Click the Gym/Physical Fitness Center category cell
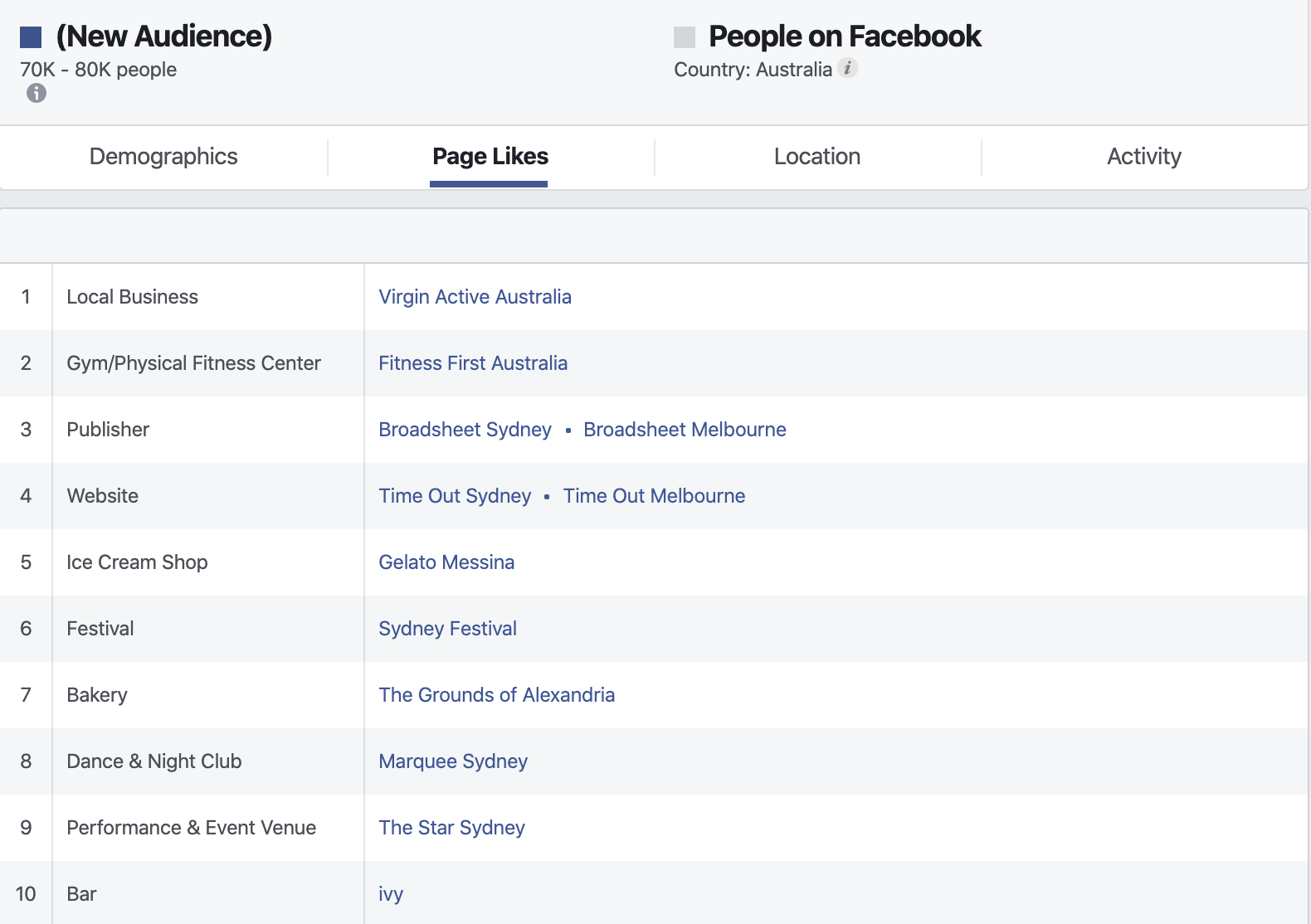The image size is (1311, 924). pos(208,363)
